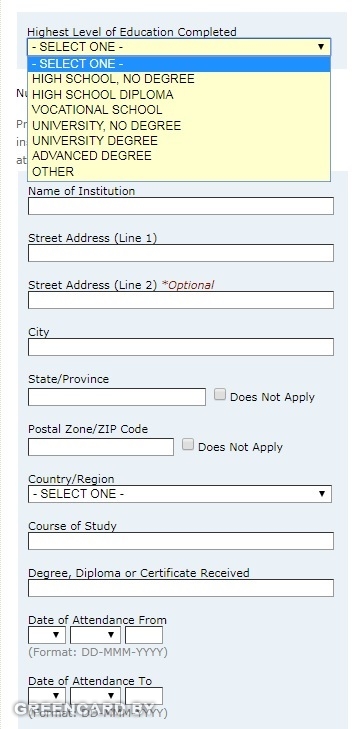Check Does Not Apply for Postal Zone/ZIP Code
The width and height of the screenshot is (364, 729).
tap(188, 444)
